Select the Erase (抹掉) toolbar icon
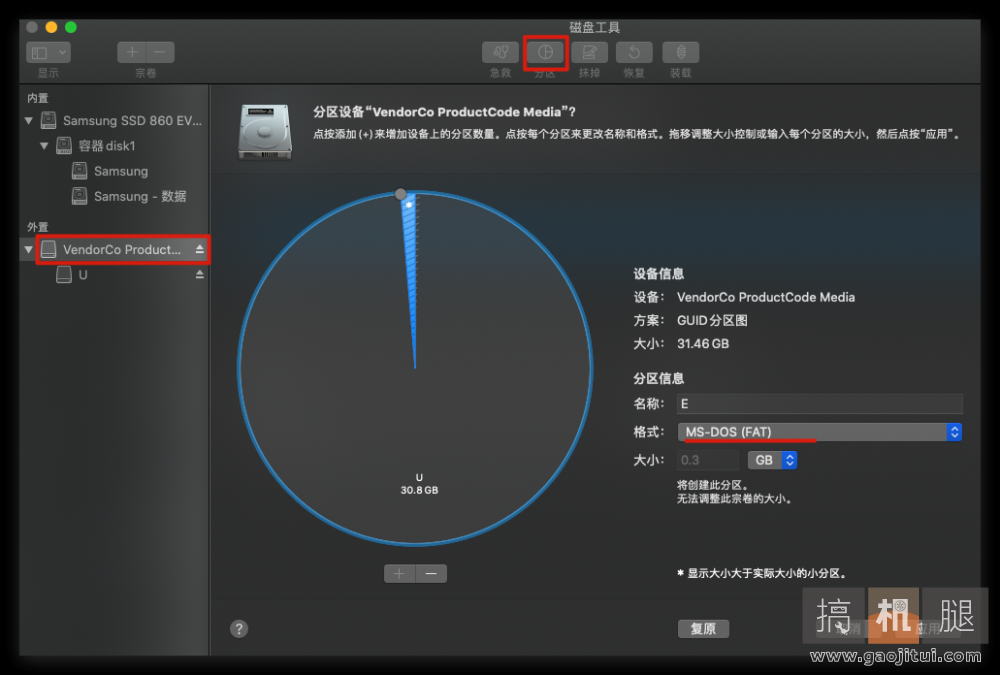1000x675 pixels. 589,52
